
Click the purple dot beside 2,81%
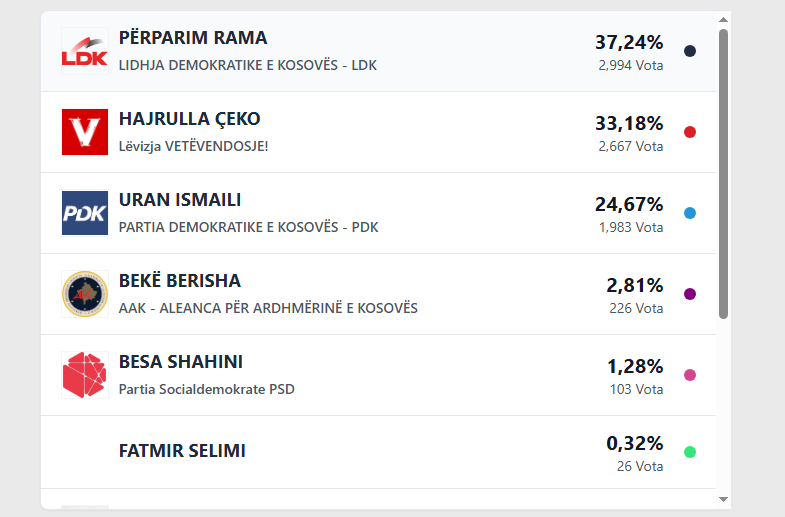click(690, 294)
